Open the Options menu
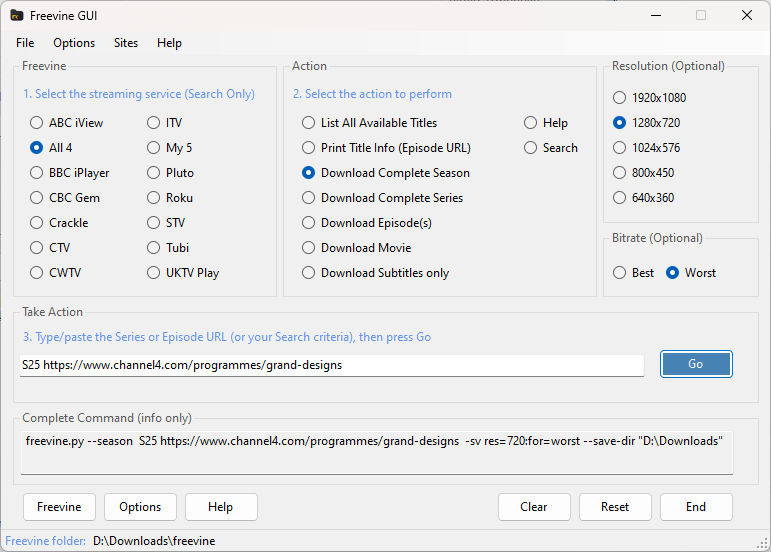Image resolution: width=771 pixels, height=552 pixels. click(74, 43)
